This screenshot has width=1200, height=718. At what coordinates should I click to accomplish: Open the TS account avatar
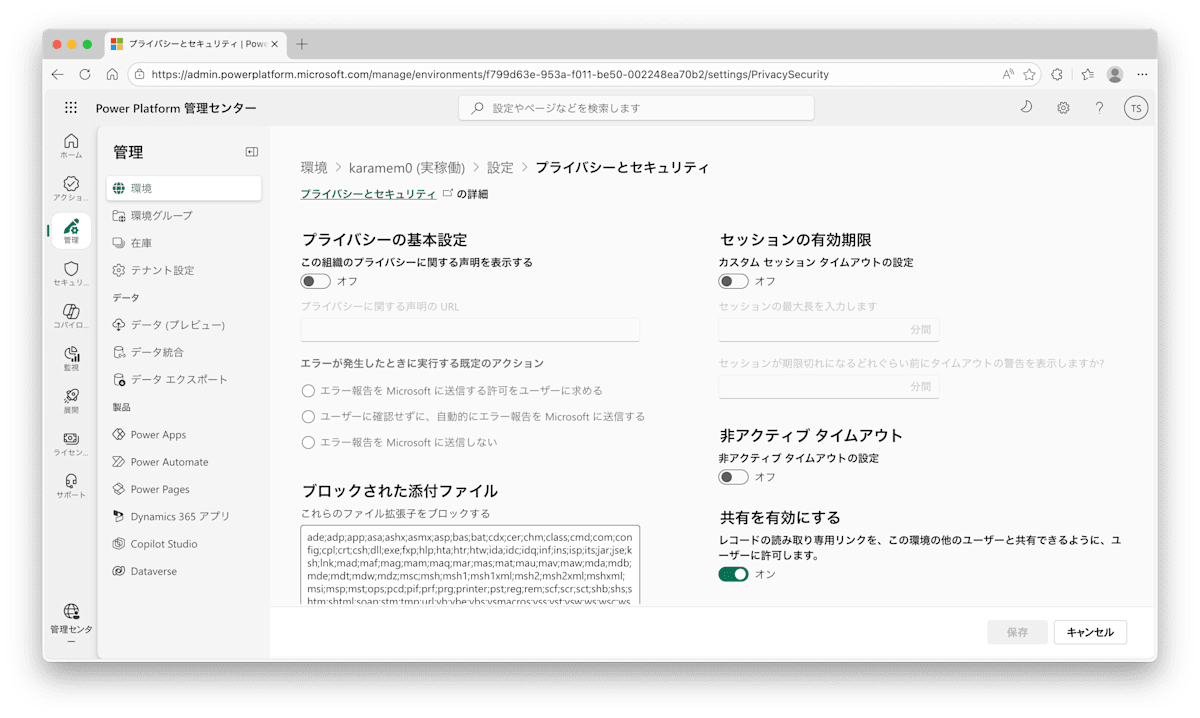[x=1135, y=108]
